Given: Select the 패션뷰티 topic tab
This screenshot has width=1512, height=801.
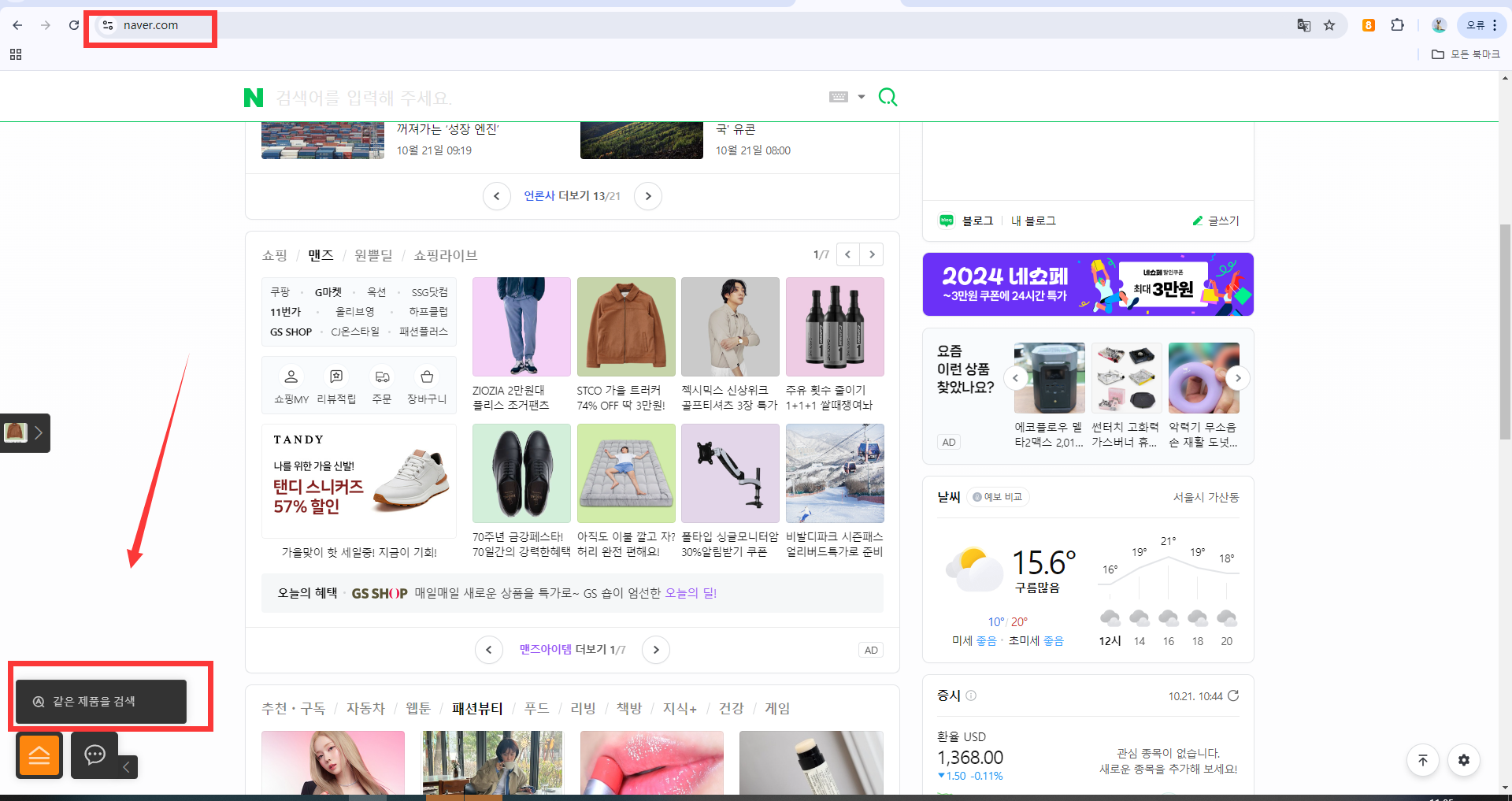Looking at the screenshot, I should [x=477, y=708].
